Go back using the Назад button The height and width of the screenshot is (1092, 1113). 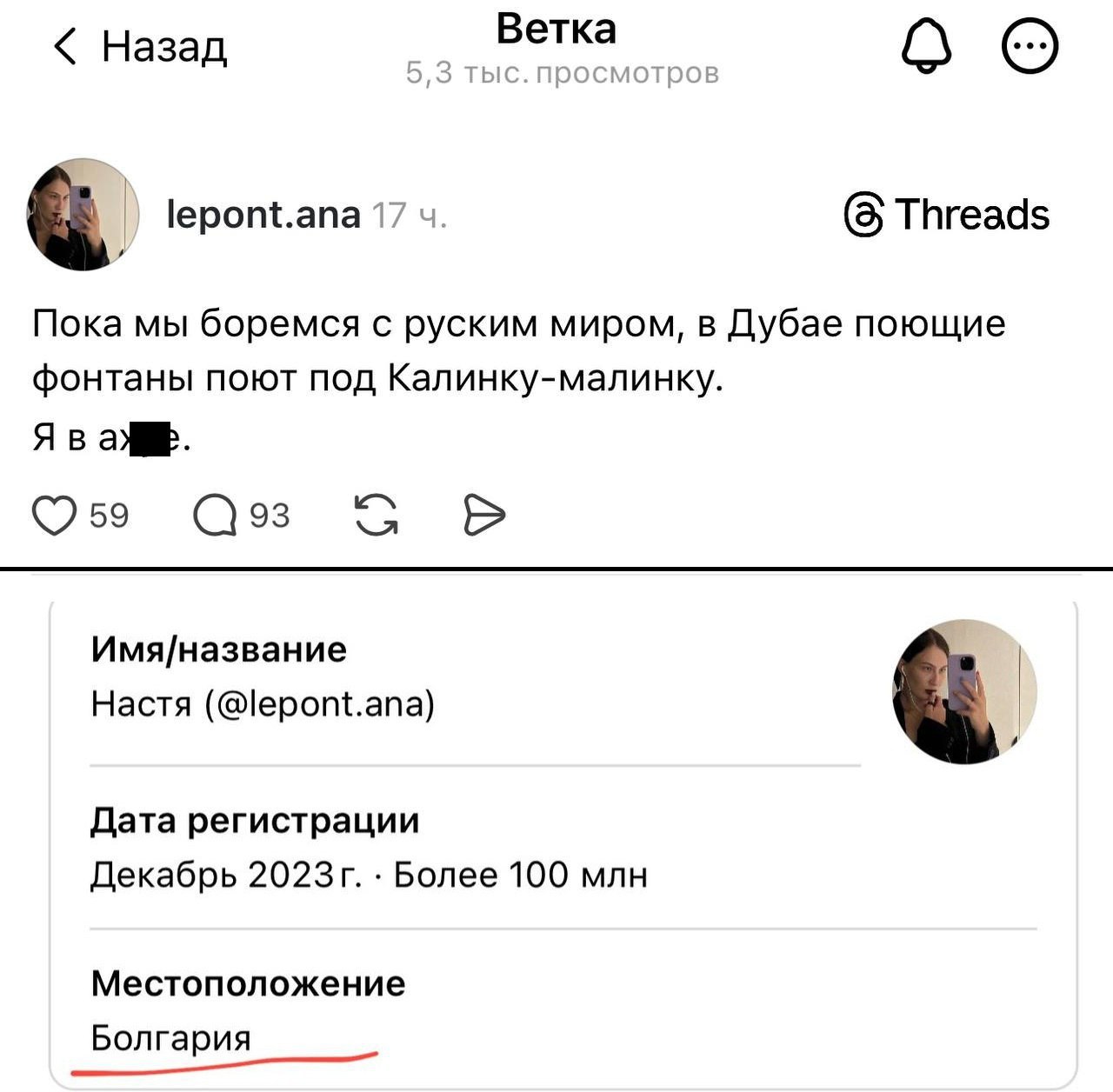(141, 46)
